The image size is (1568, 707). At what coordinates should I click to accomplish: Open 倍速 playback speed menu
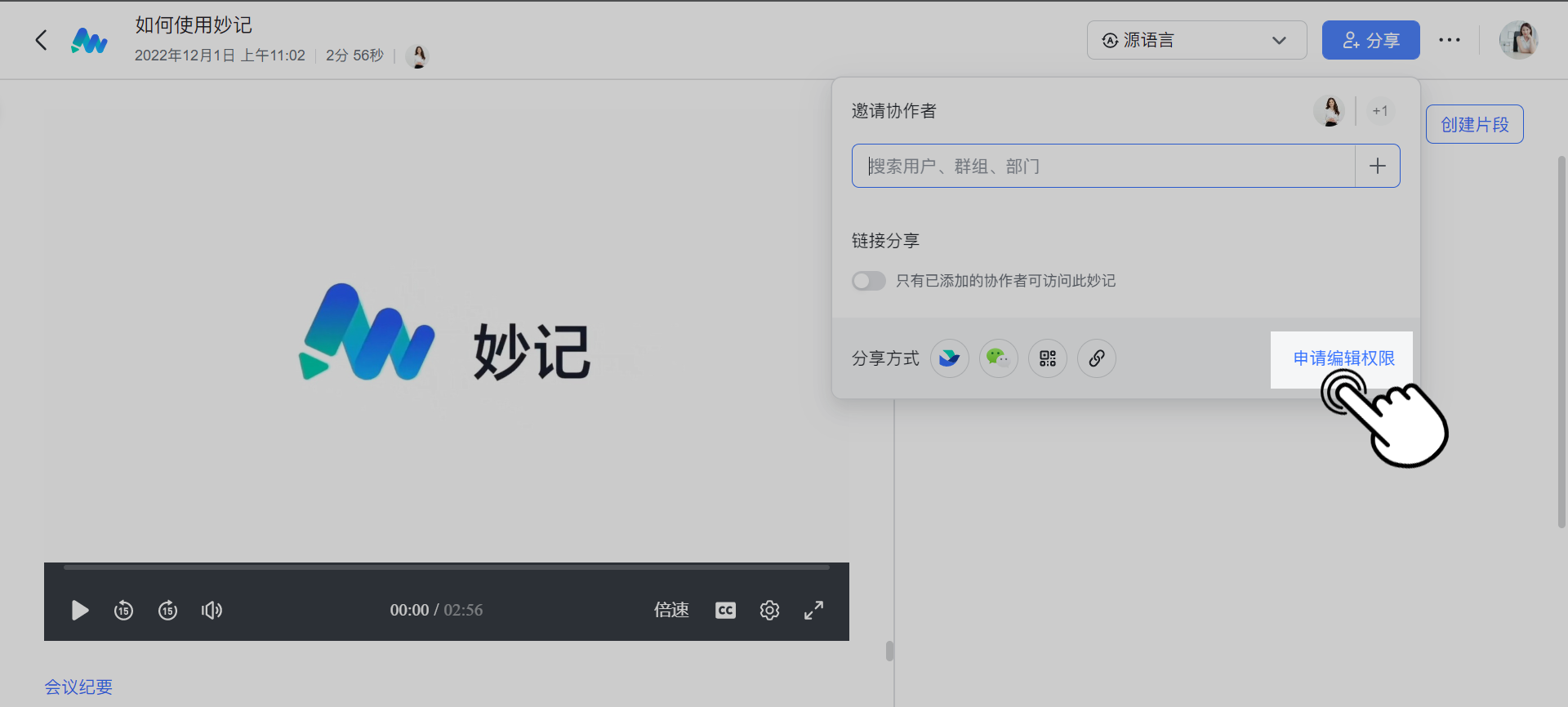671,610
